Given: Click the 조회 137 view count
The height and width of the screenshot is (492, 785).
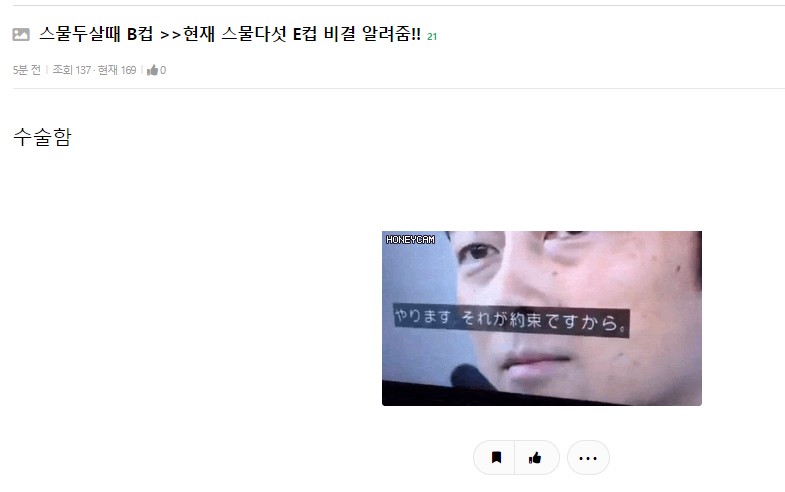Looking at the screenshot, I should coord(72,70).
